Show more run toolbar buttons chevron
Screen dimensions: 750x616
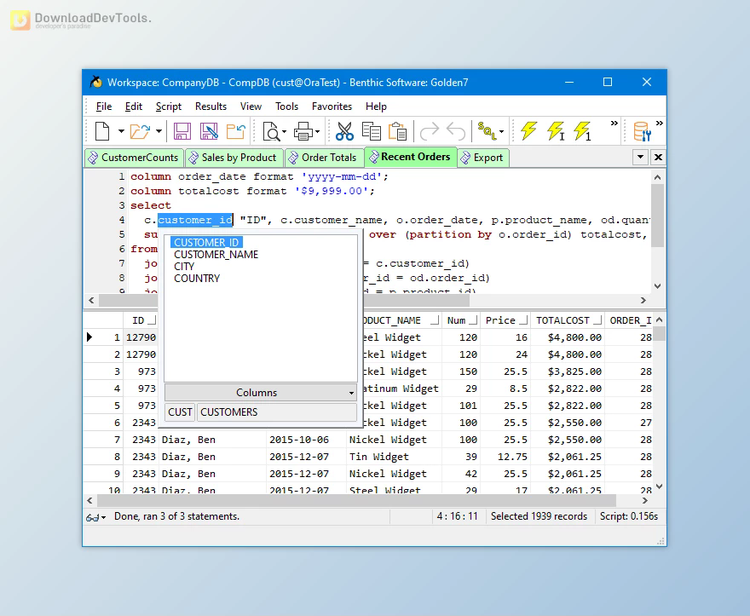pyautogui.click(x=614, y=123)
